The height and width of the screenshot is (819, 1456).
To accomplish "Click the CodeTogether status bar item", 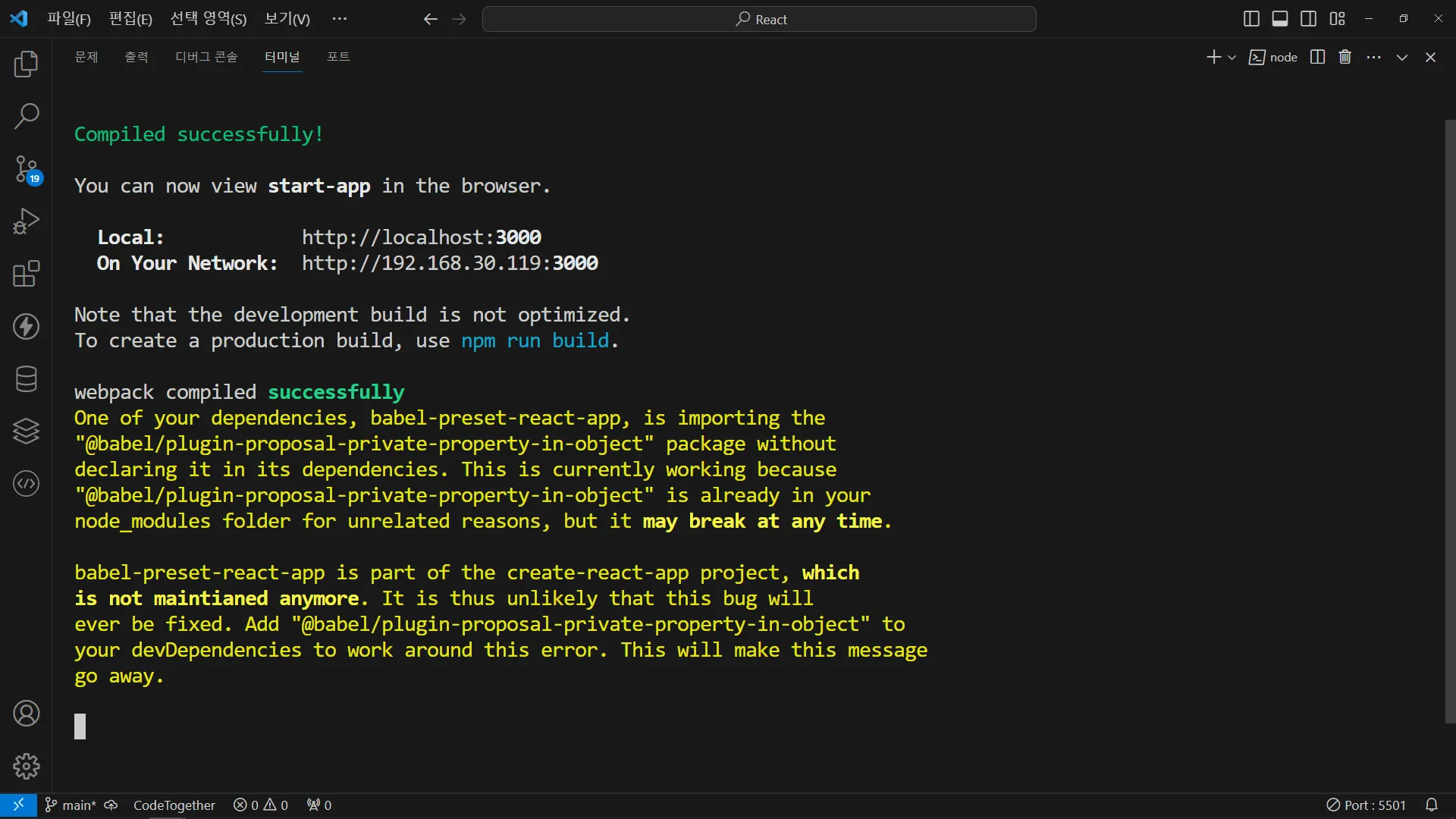I will click(x=174, y=805).
